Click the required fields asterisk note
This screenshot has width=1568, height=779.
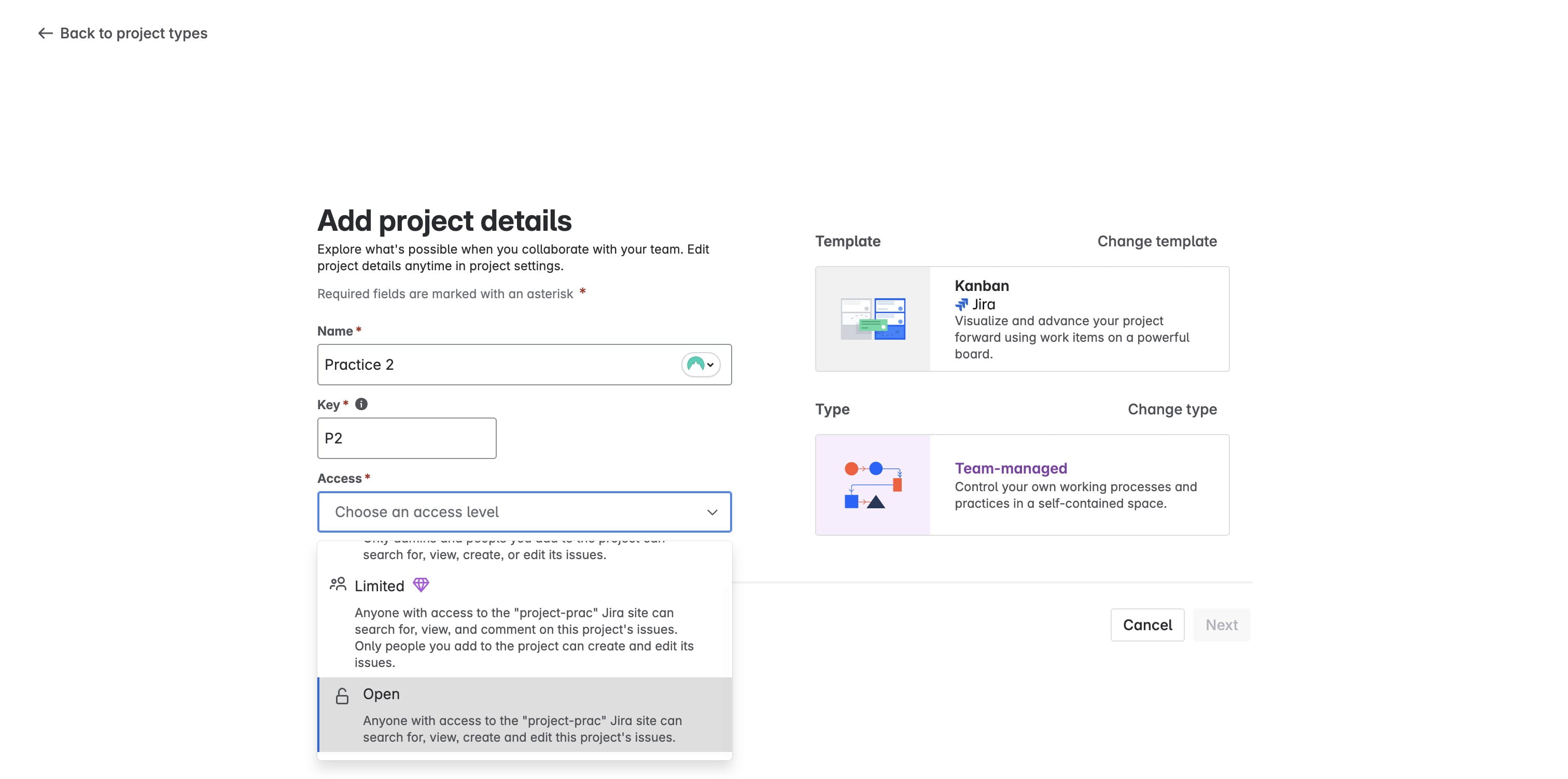pos(451,294)
